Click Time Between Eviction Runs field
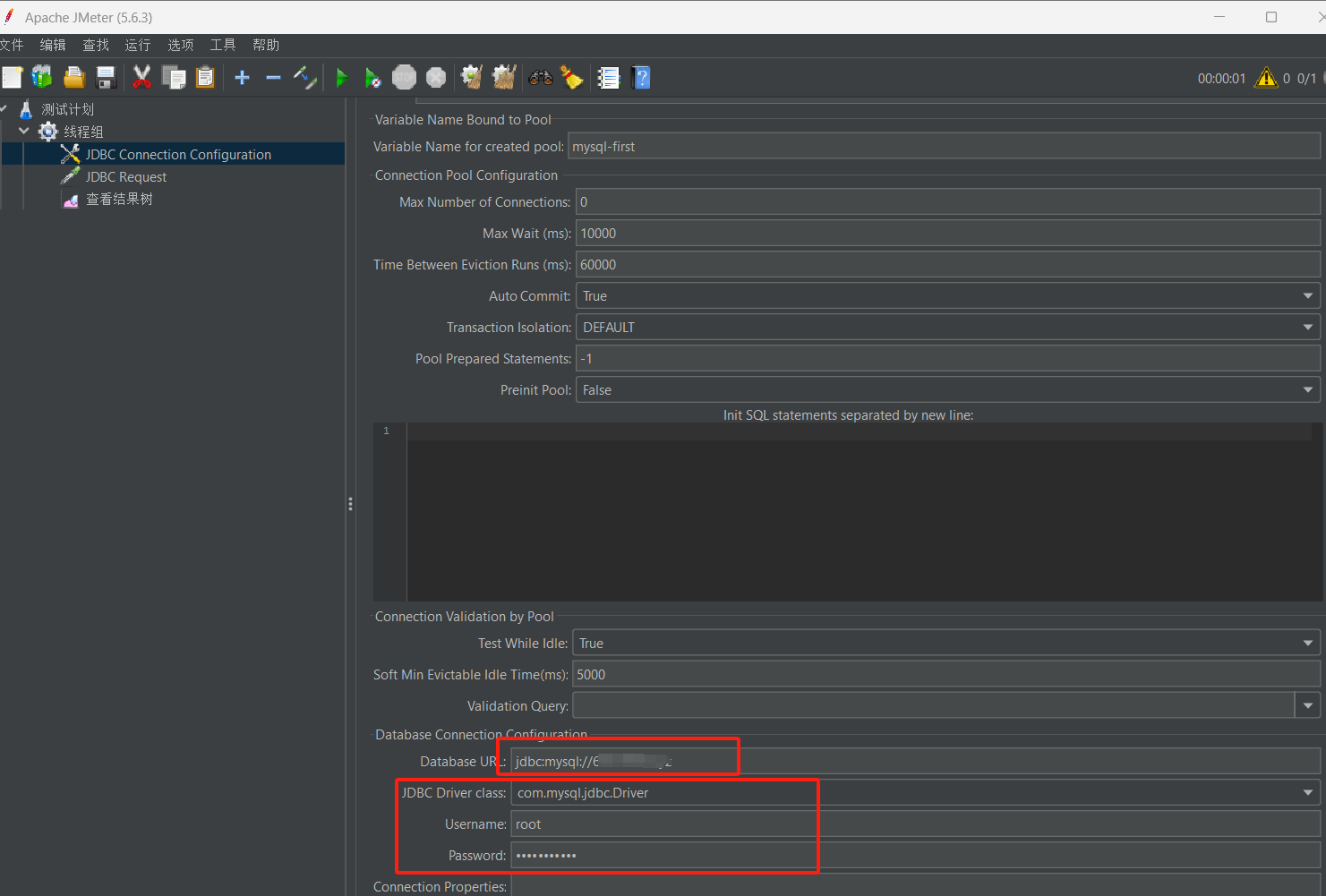Viewport: 1326px width, 896px height. point(947,265)
